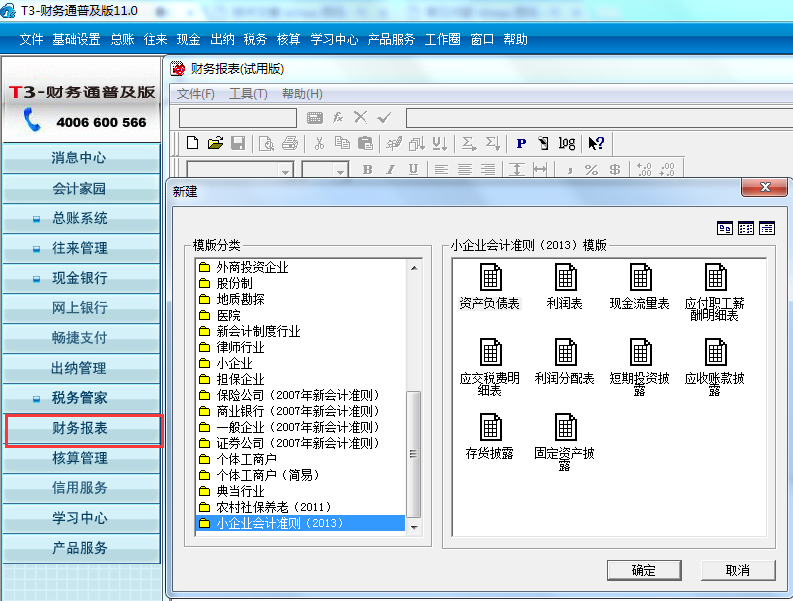This screenshot has width=793, height=601.
Task: Click the bold P toolbar icon
Action: 521,144
